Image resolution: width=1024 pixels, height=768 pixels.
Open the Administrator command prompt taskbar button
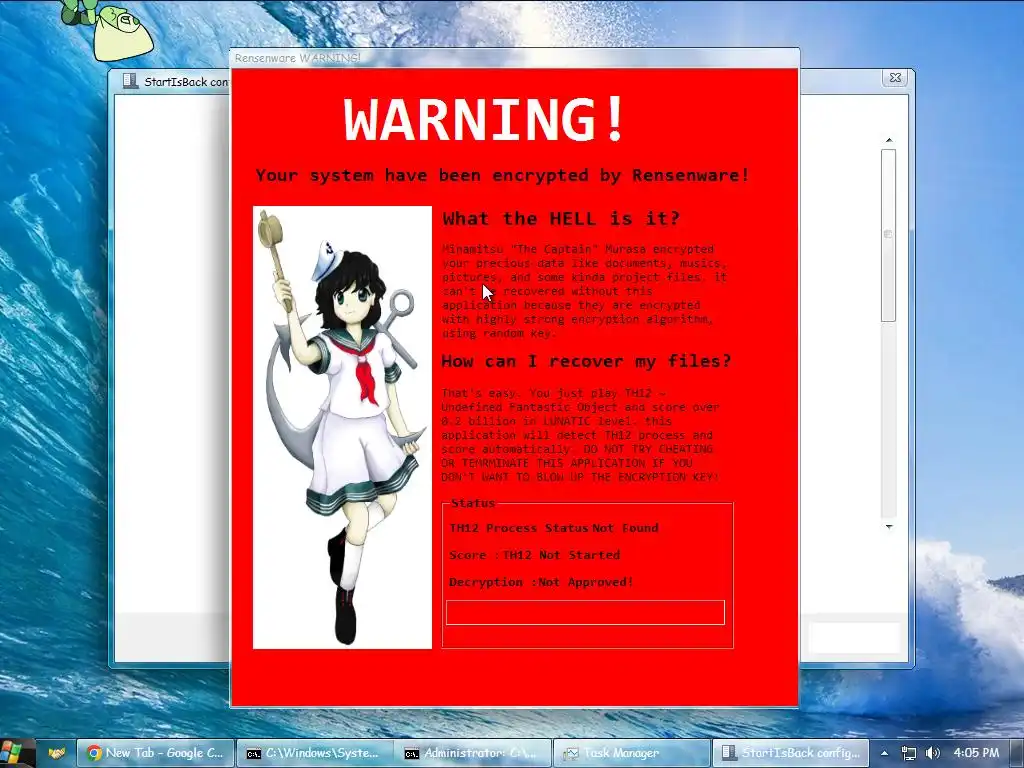pyautogui.click(x=473, y=753)
